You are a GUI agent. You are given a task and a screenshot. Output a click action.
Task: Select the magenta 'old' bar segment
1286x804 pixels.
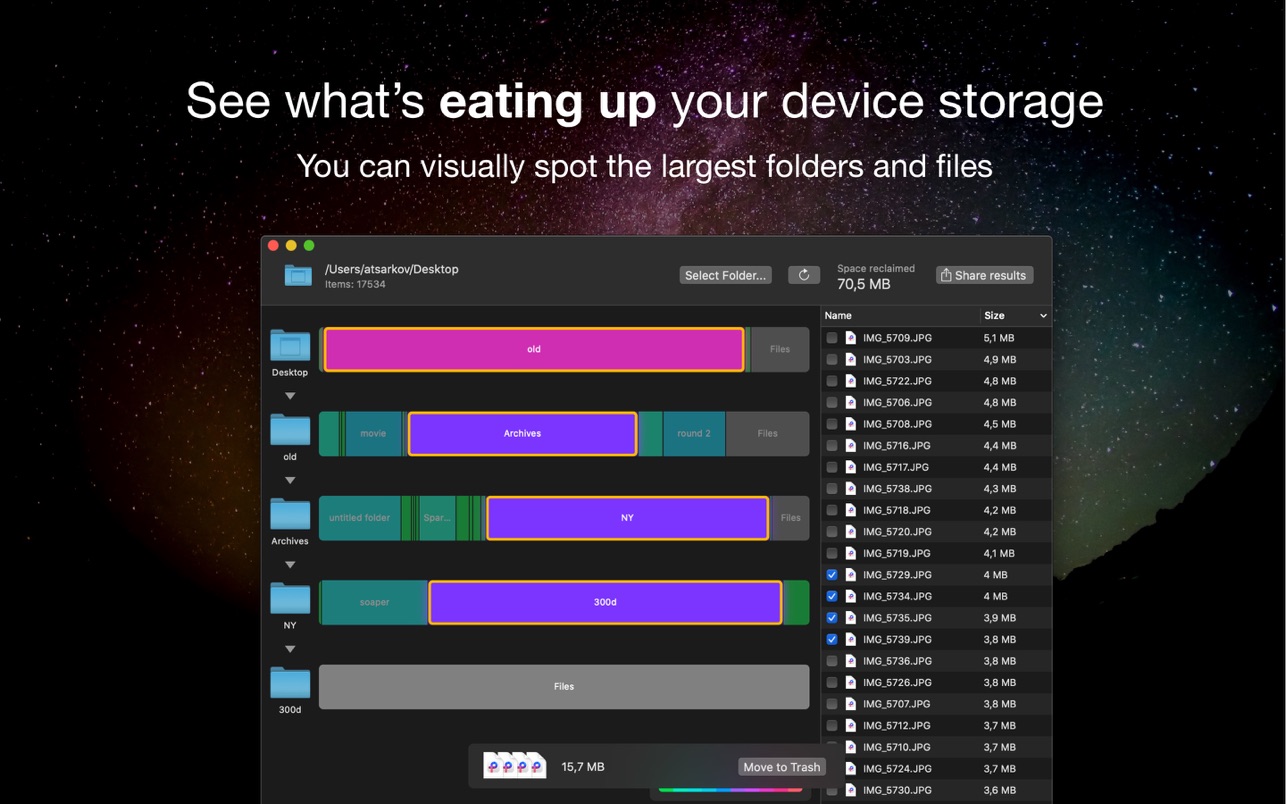click(534, 349)
